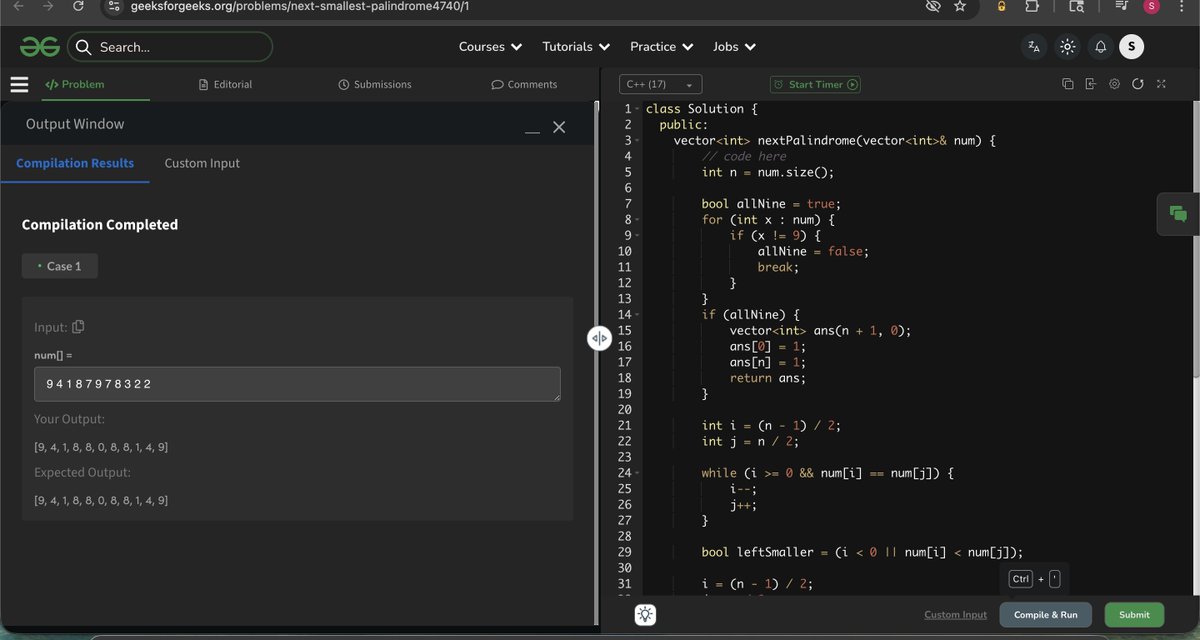
Task: Select the Compilation Results tab
Action: [x=75, y=163]
